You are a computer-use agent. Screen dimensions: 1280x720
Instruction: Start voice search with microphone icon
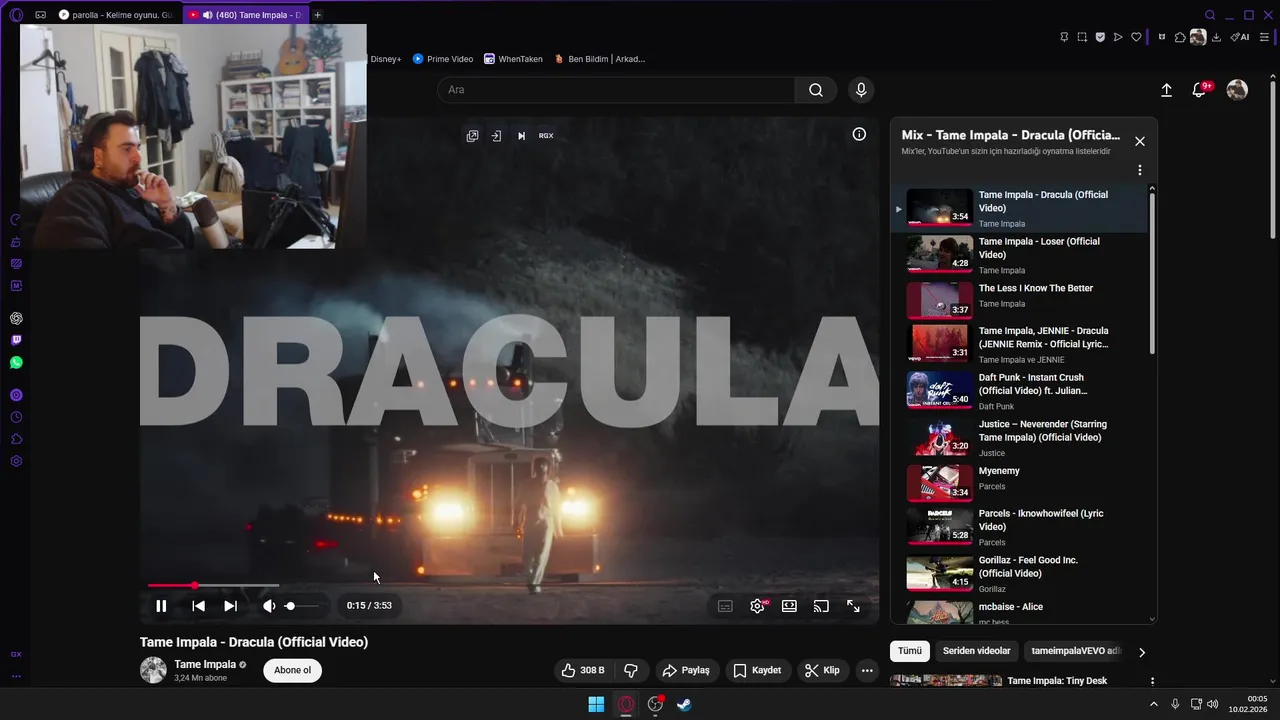[861, 90]
